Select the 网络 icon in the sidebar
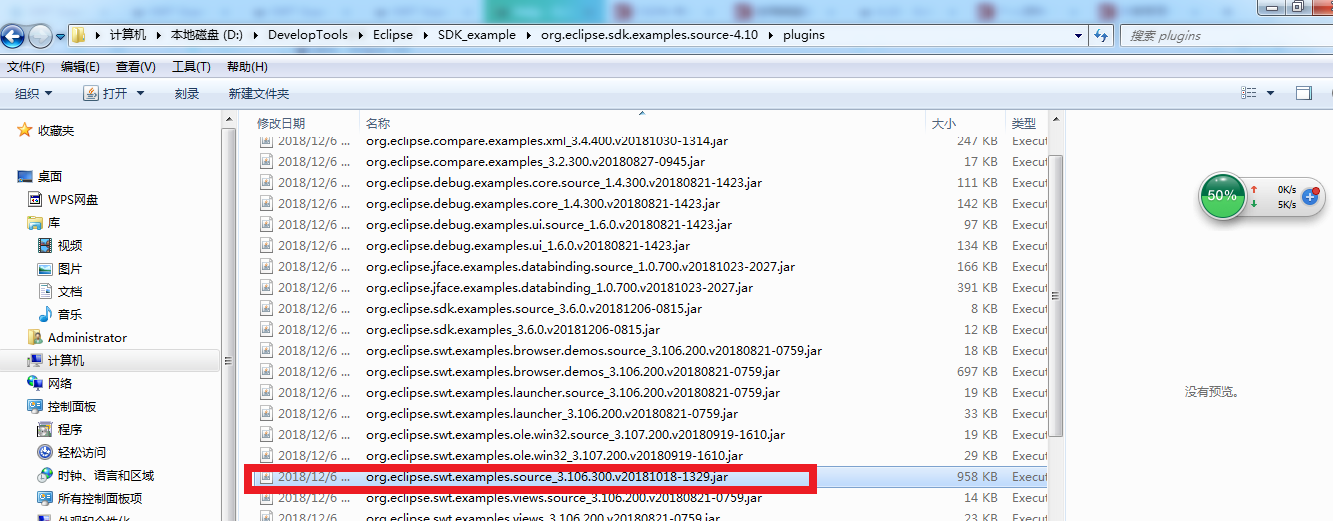 point(35,383)
